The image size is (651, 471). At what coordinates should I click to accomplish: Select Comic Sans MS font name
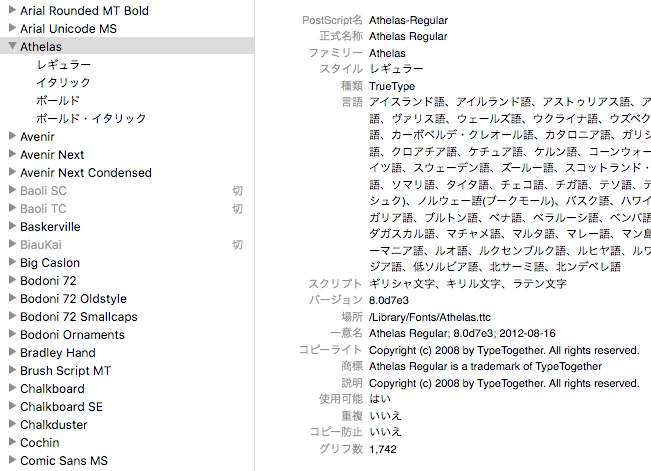coord(64,461)
